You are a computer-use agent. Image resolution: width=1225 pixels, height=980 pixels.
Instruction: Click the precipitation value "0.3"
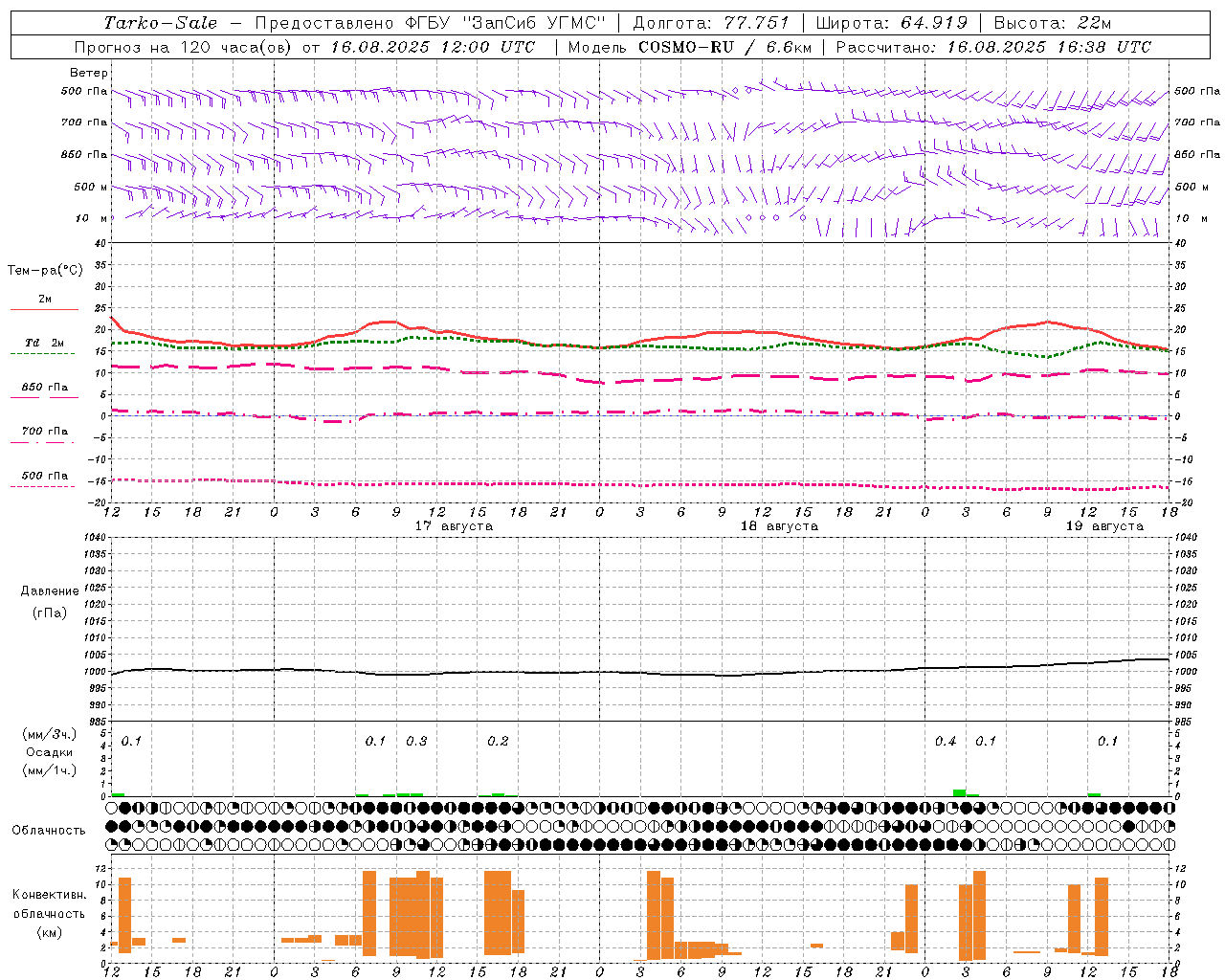(416, 742)
